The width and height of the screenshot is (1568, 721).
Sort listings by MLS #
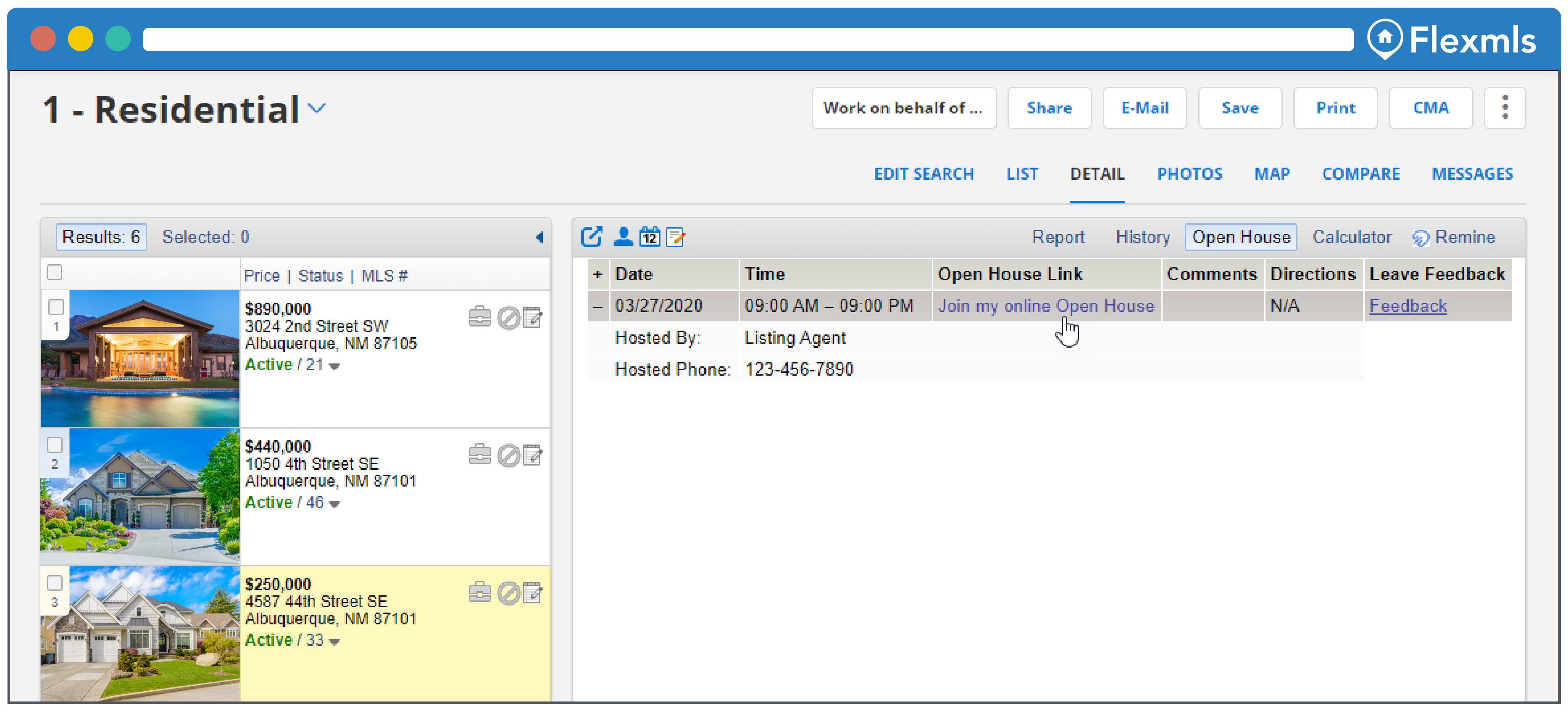[x=384, y=276]
